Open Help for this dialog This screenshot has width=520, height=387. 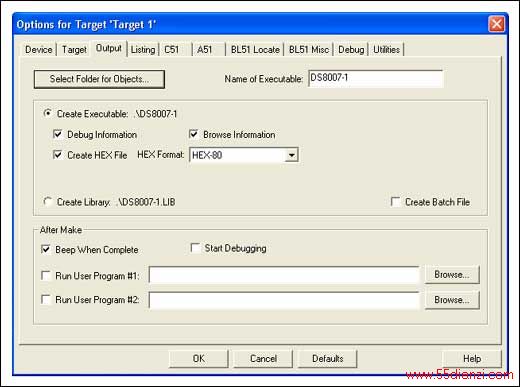coord(472,359)
